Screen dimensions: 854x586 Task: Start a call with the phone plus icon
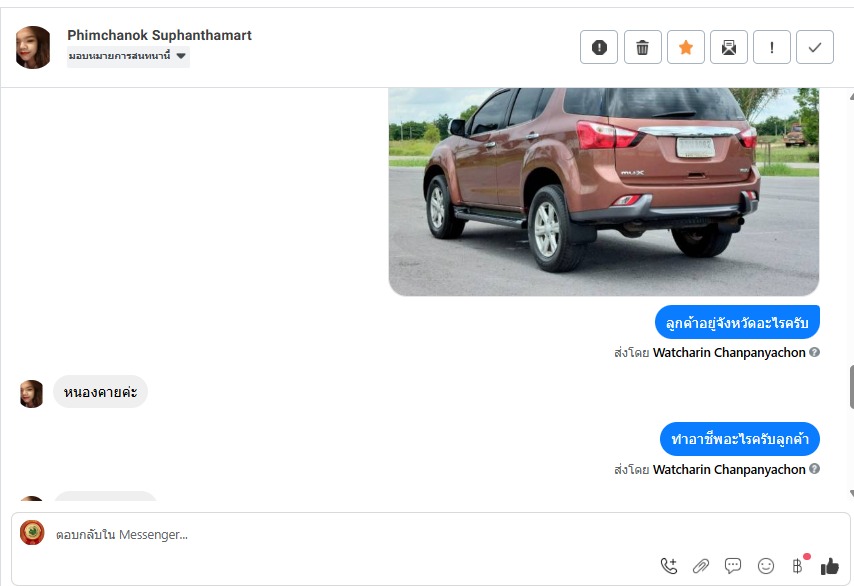click(x=669, y=566)
